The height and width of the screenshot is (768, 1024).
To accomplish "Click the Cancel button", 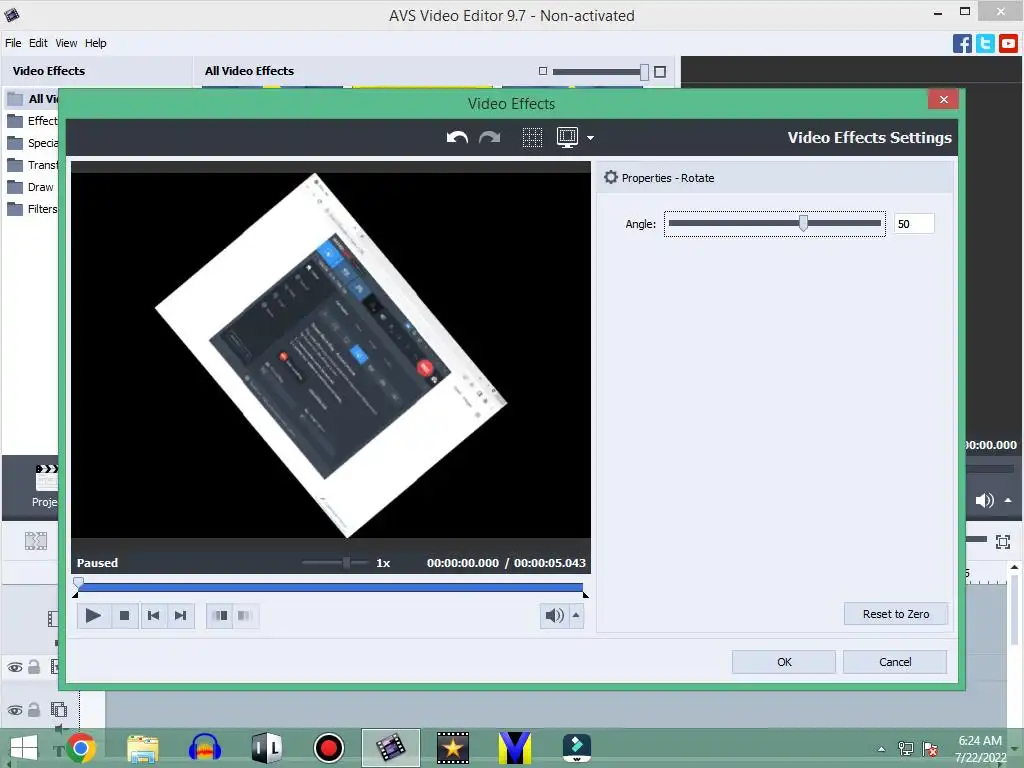I will [895, 662].
